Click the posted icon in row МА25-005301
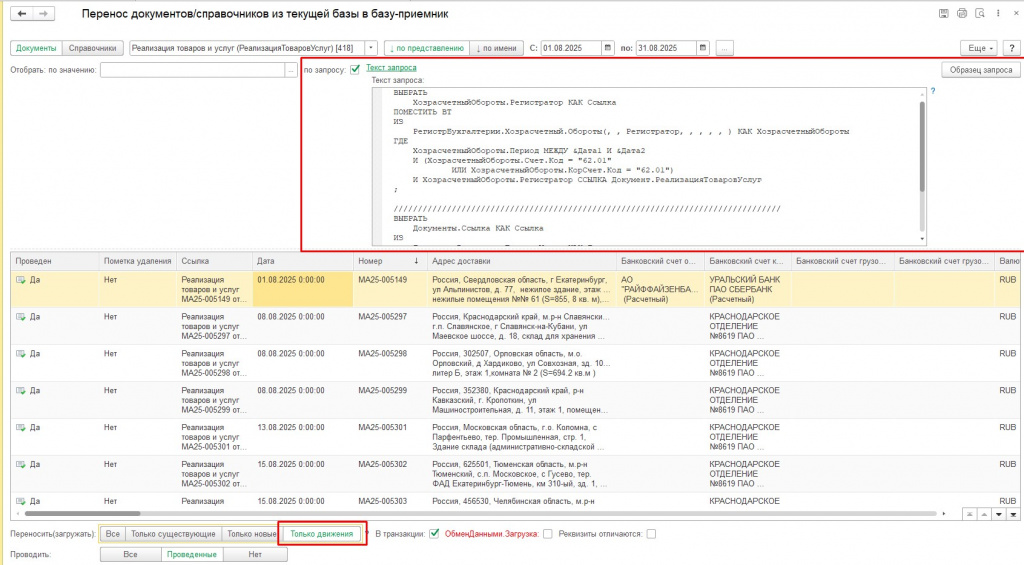This screenshot has width=1024, height=565. [x=21, y=427]
